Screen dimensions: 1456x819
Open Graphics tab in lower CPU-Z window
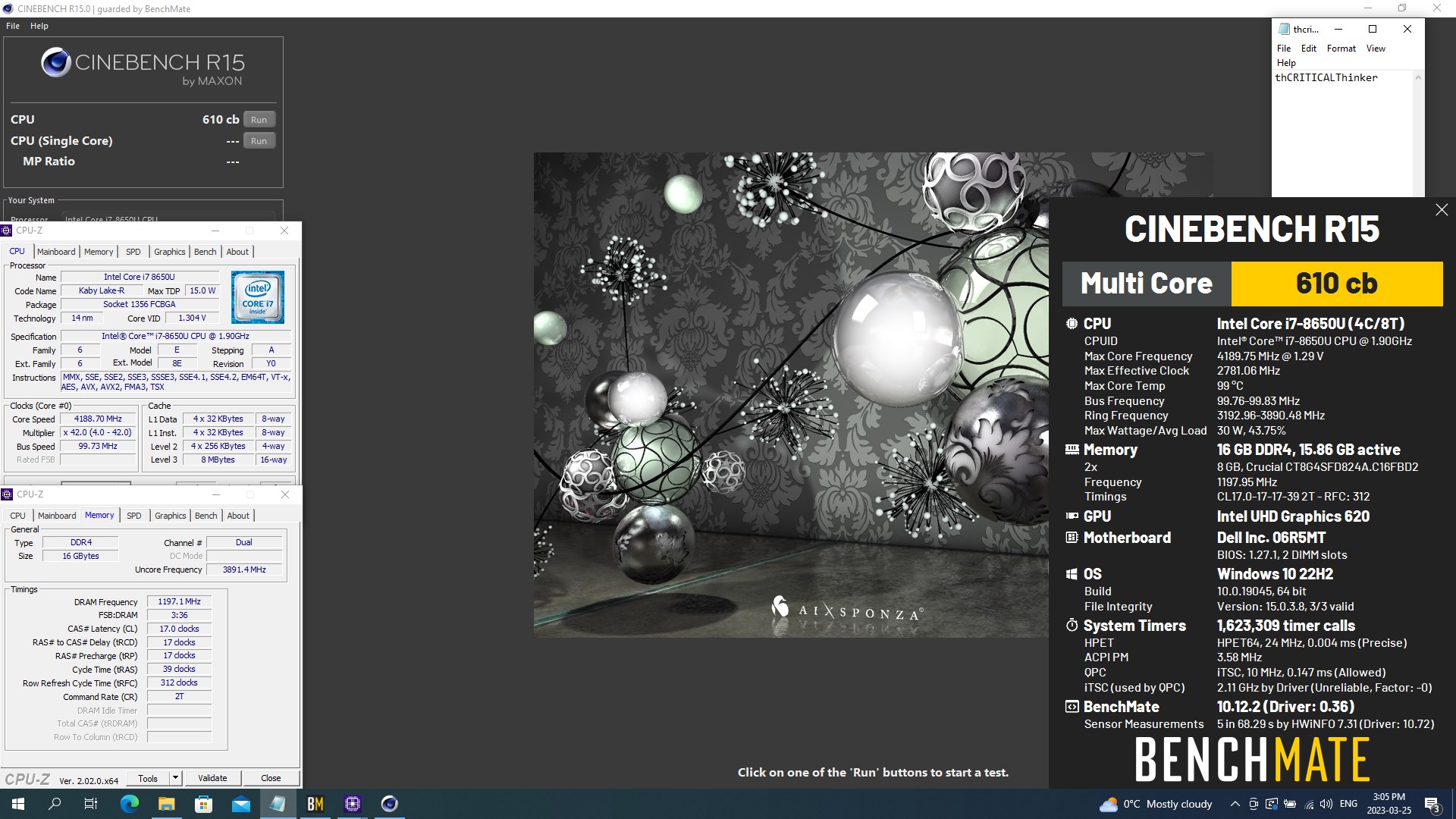[170, 516]
